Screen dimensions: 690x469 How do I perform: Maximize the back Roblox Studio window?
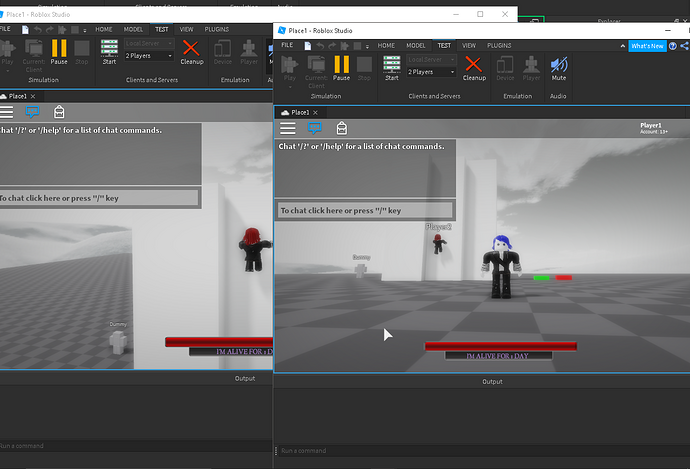[x=480, y=14]
